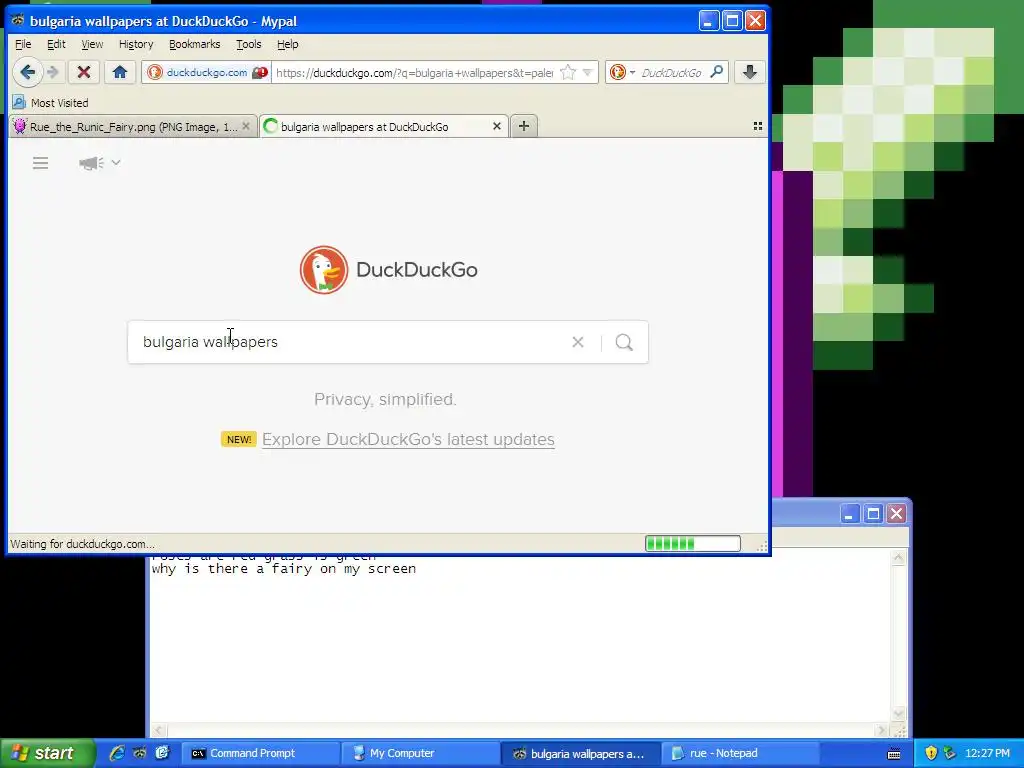The image size is (1024, 768).
Task: Close the Rue_the_Runic_Fairy.png tab
Action: click(x=246, y=126)
